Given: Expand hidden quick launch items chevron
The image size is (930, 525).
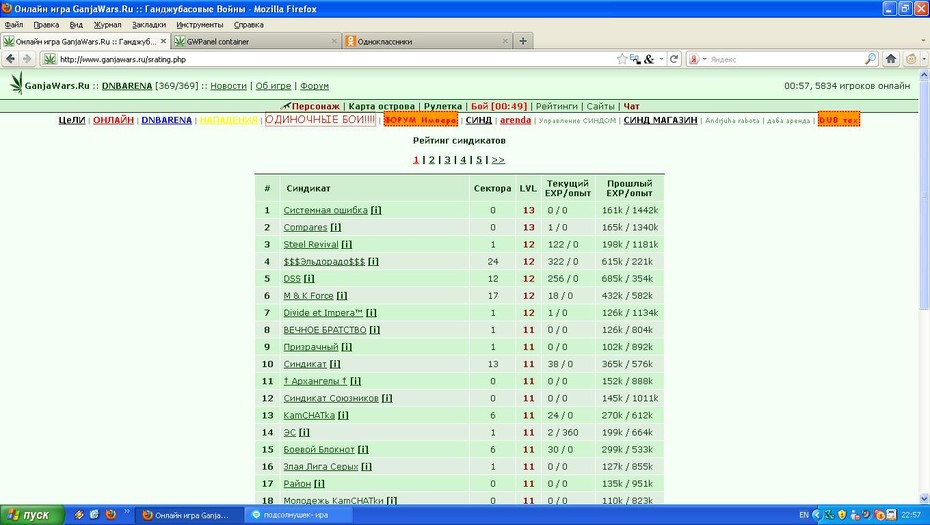Looking at the screenshot, I should pyautogui.click(x=126, y=511).
